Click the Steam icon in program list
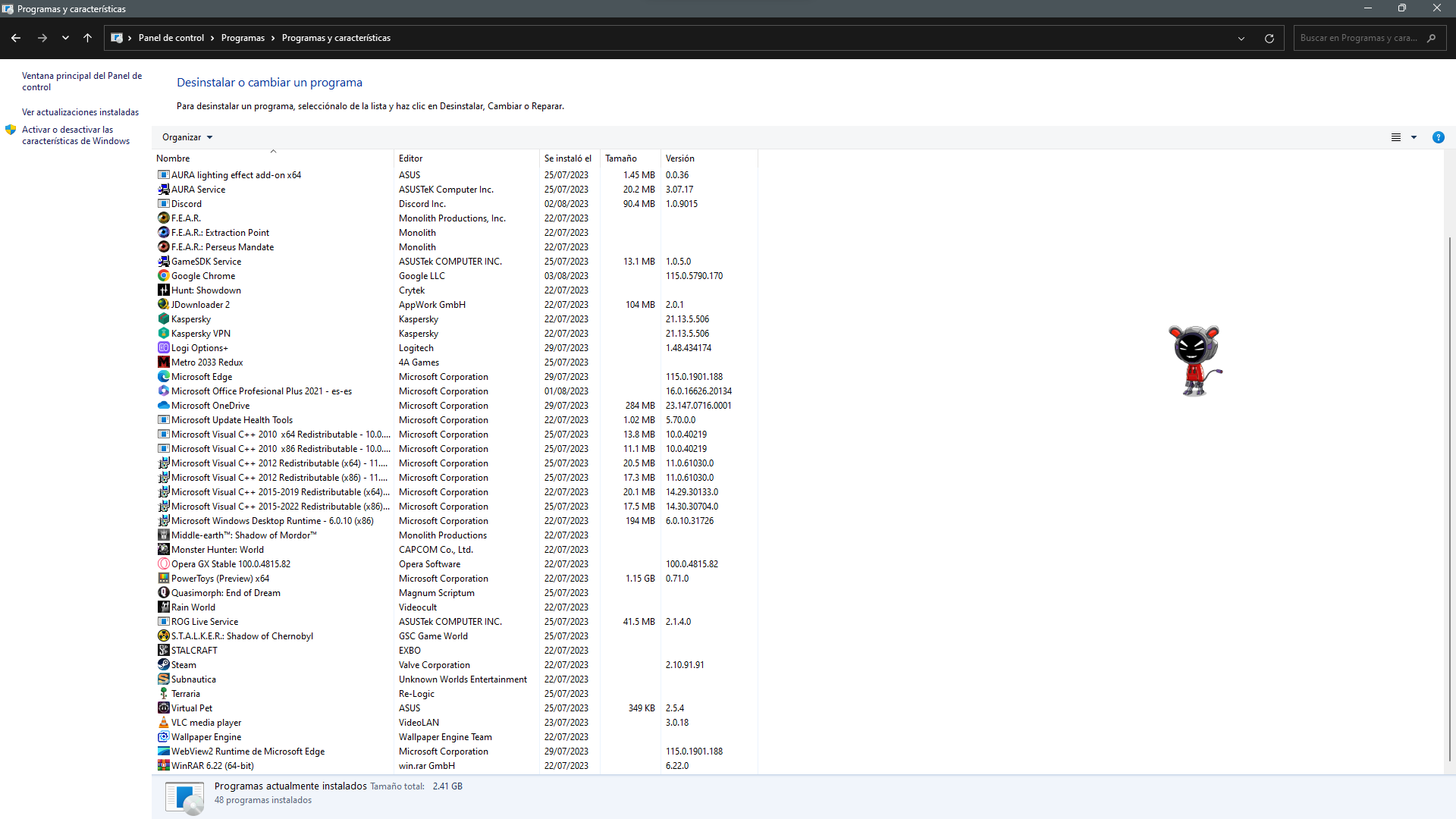 tap(163, 664)
